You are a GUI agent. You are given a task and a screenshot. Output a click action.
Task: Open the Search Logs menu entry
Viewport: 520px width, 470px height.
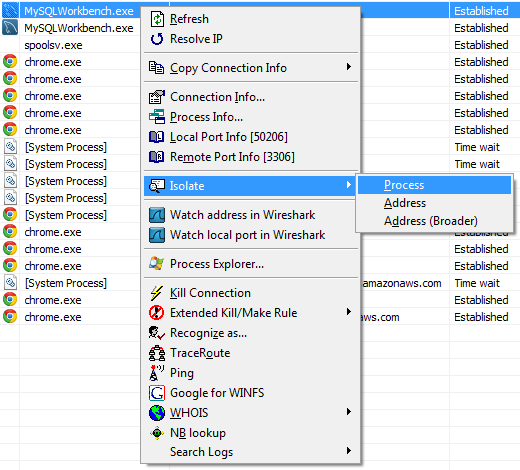pyautogui.click(x=252, y=452)
